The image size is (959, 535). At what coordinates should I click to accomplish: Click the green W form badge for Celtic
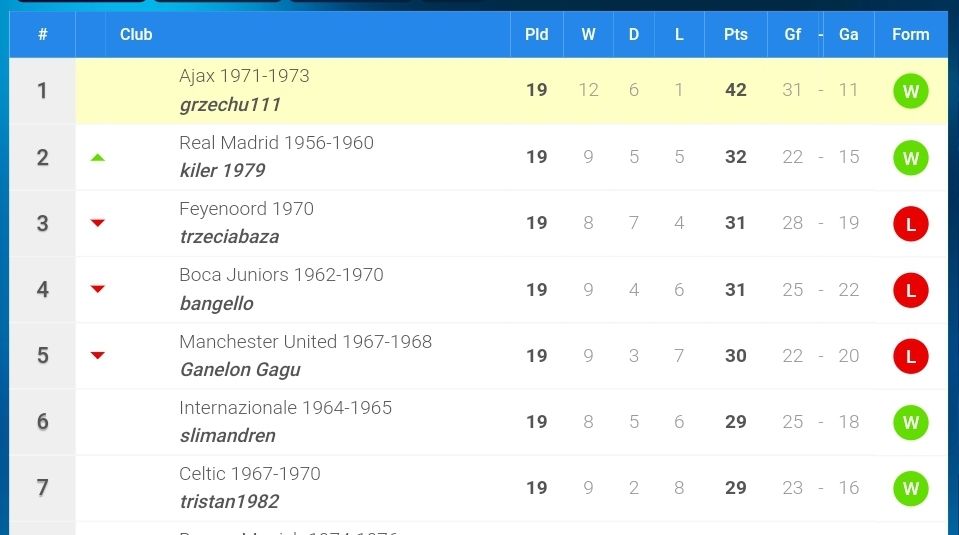click(910, 489)
